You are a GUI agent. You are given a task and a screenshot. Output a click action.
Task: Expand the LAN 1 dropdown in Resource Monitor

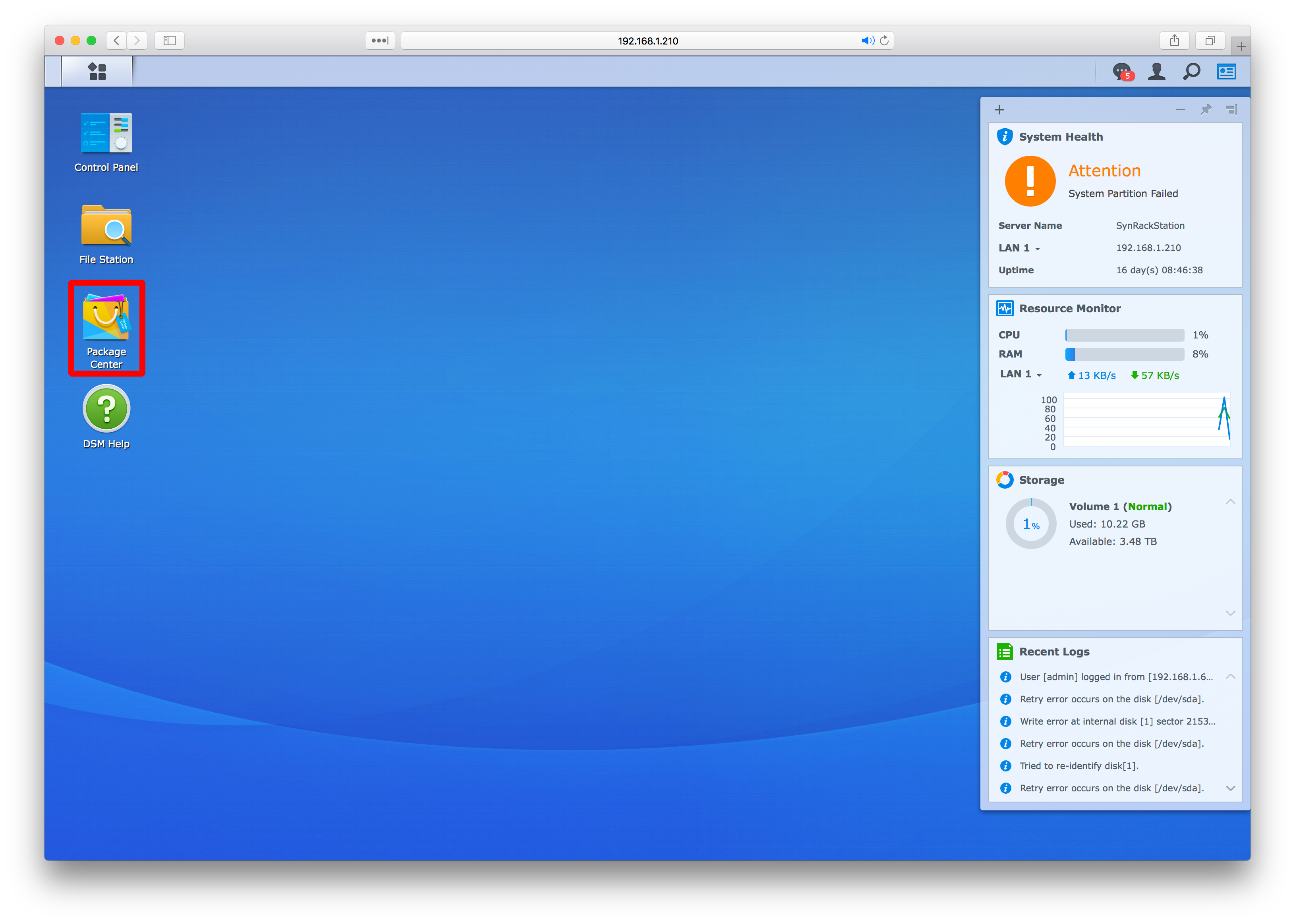click(x=1039, y=375)
